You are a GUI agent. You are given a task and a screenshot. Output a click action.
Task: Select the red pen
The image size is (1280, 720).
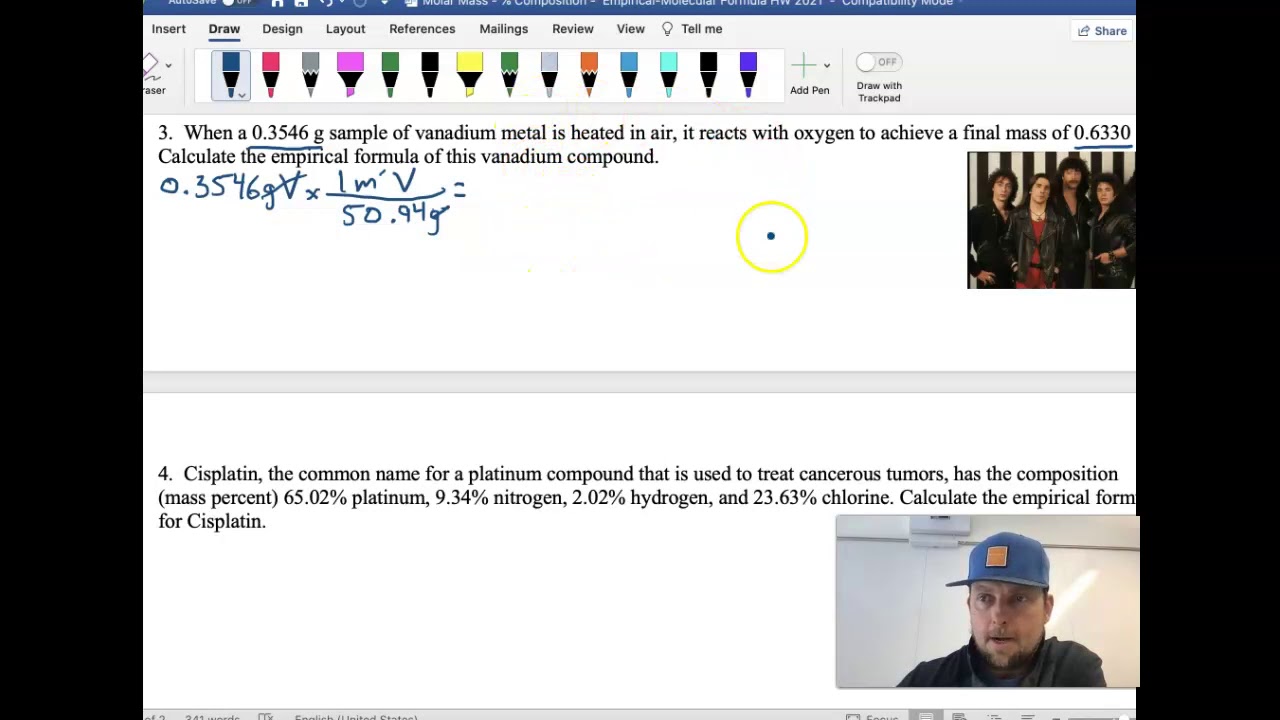271,75
